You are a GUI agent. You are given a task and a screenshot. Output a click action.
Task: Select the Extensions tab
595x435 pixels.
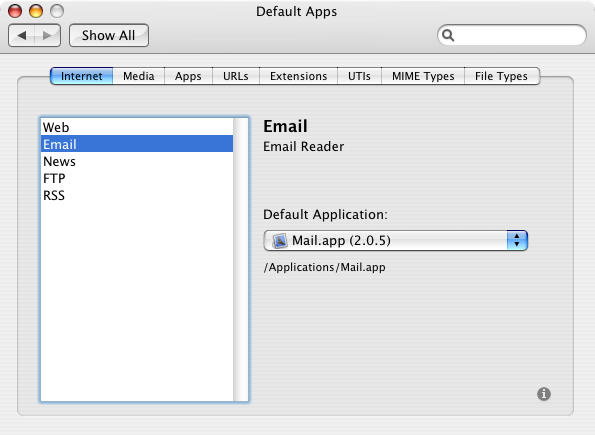(299, 76)
